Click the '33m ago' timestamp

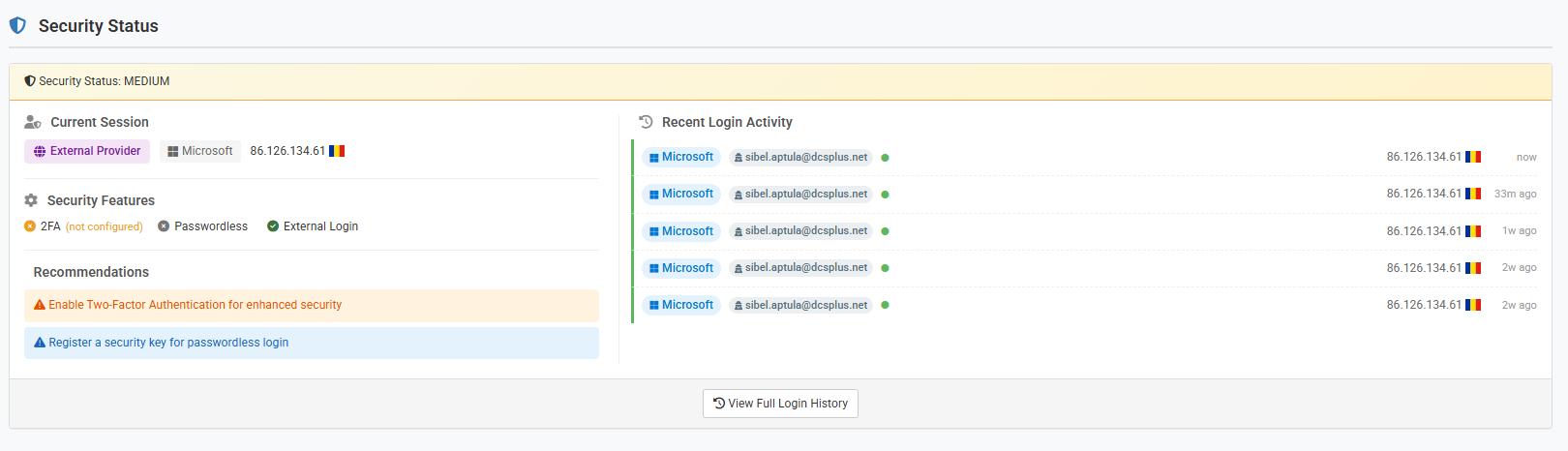tap(1516, 194)
